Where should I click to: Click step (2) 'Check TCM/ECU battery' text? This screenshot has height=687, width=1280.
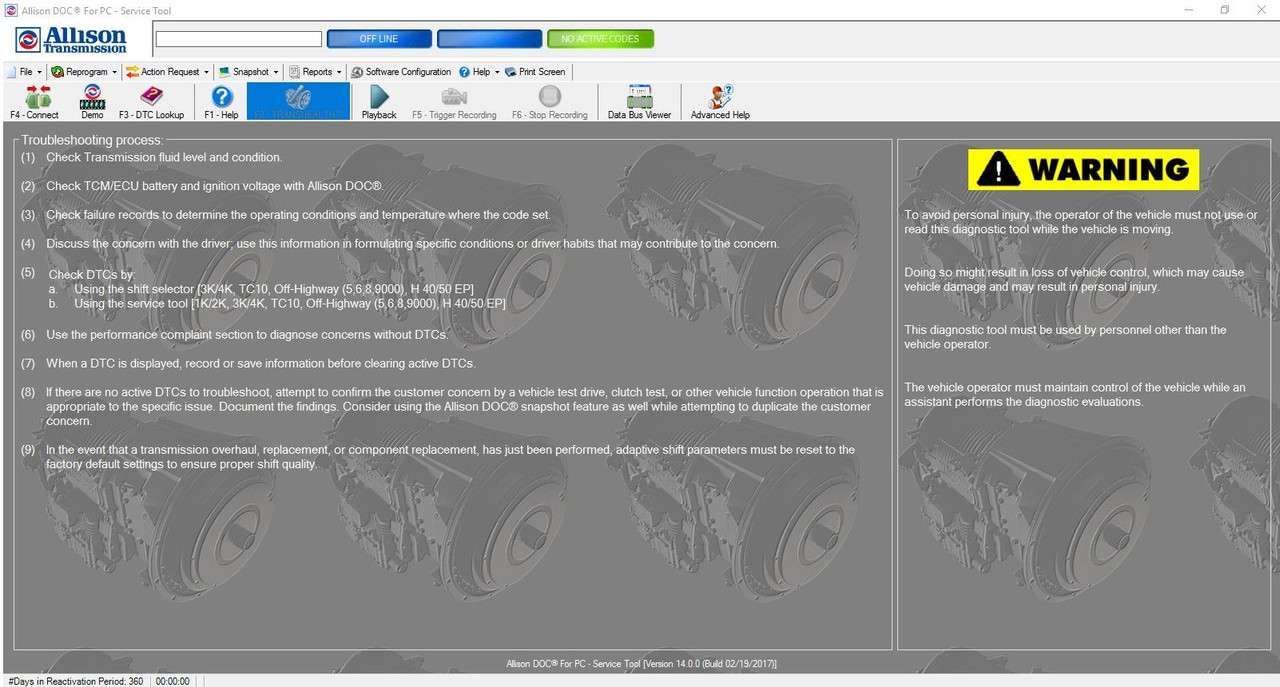215,186
